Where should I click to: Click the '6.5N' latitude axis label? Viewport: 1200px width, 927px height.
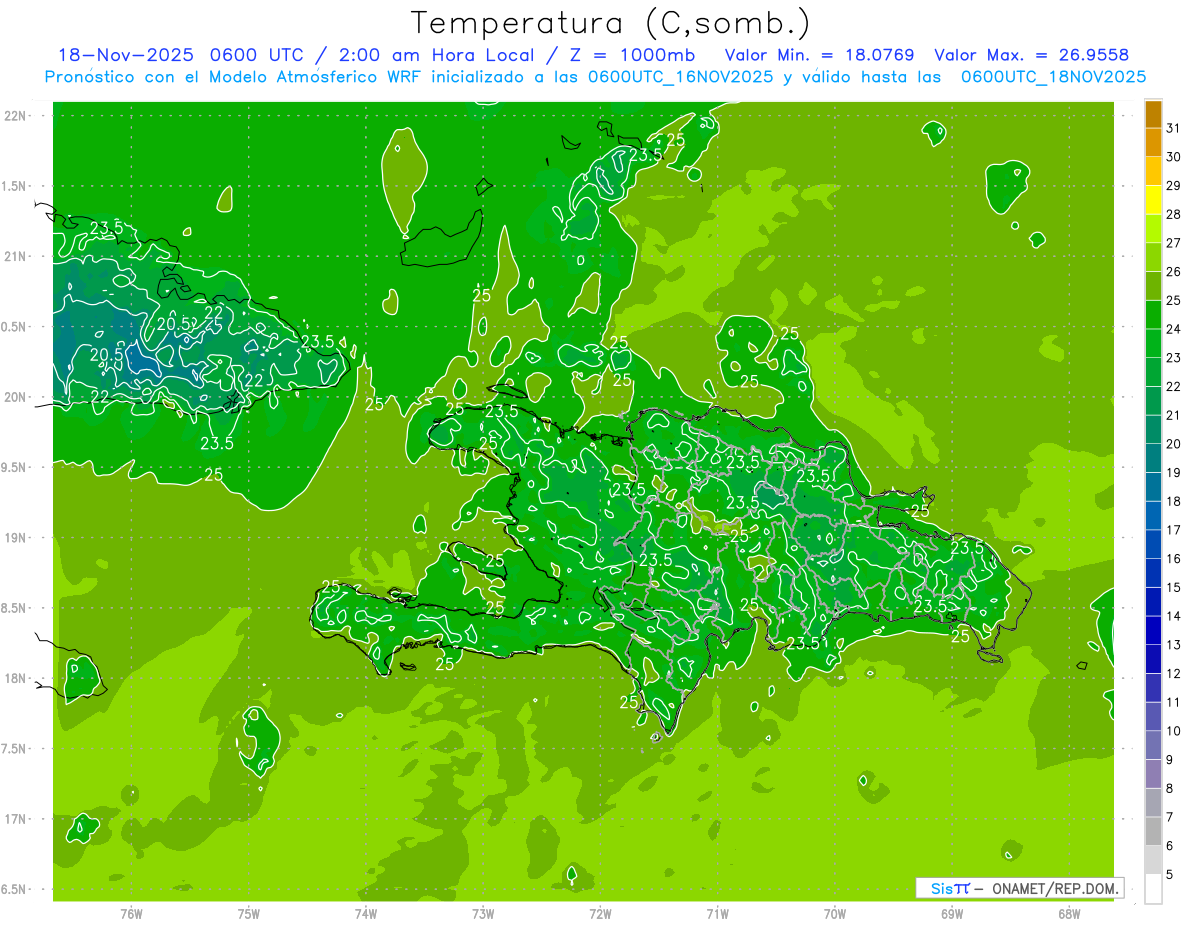tap(15, 889)
